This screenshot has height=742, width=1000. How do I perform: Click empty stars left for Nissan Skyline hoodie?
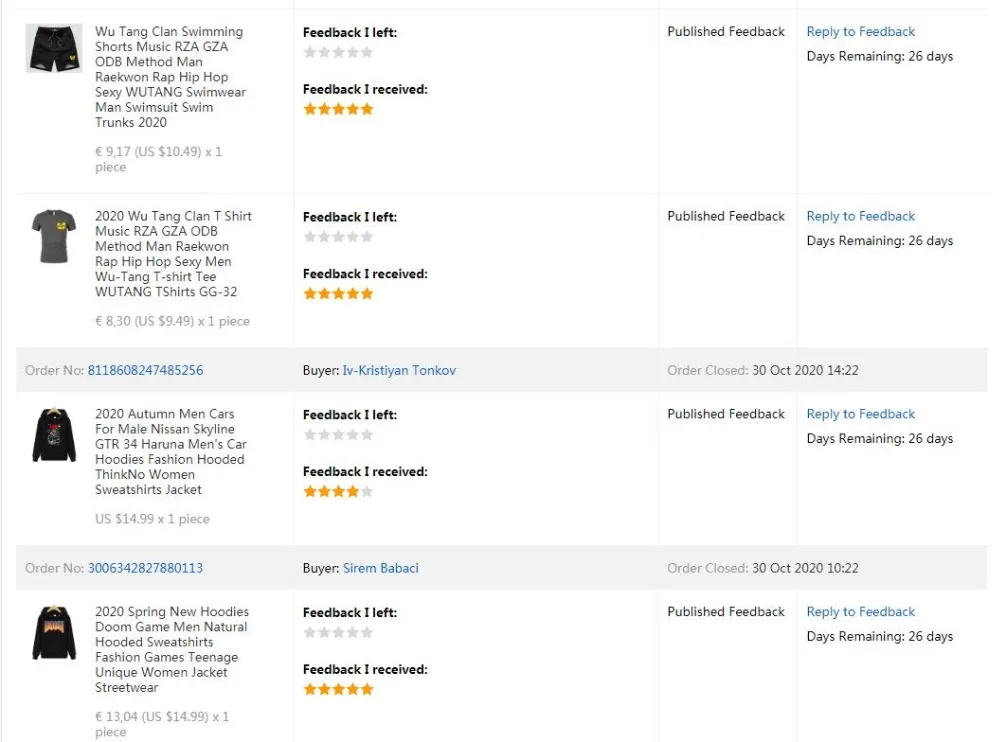point(338,435)
